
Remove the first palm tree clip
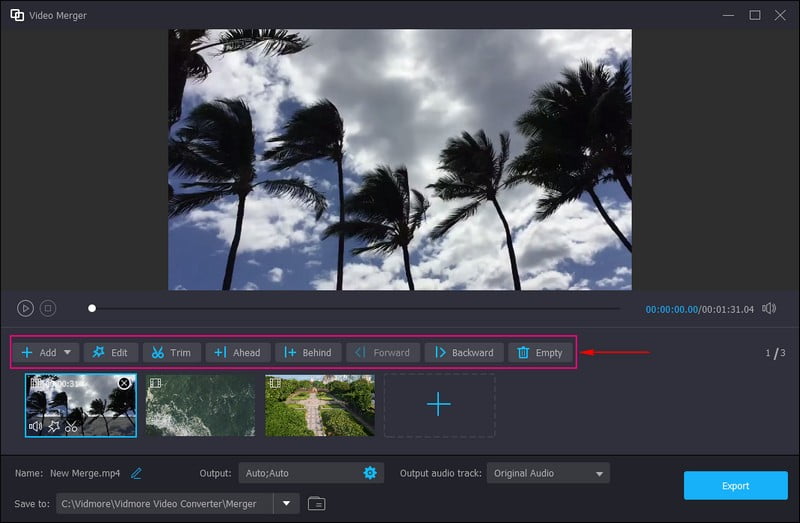[x=124, y=383]
